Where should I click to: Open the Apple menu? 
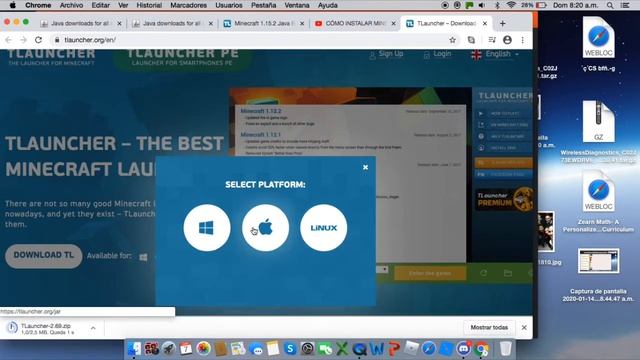point(13,5)
